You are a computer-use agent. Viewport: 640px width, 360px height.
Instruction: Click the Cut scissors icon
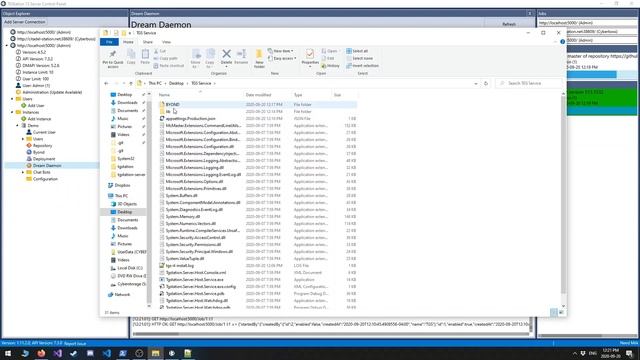click(156, 51)
